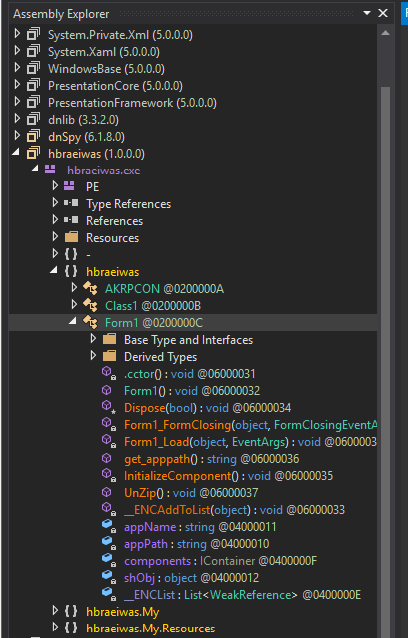Select Form1() constructor method

tap(192, 391)
